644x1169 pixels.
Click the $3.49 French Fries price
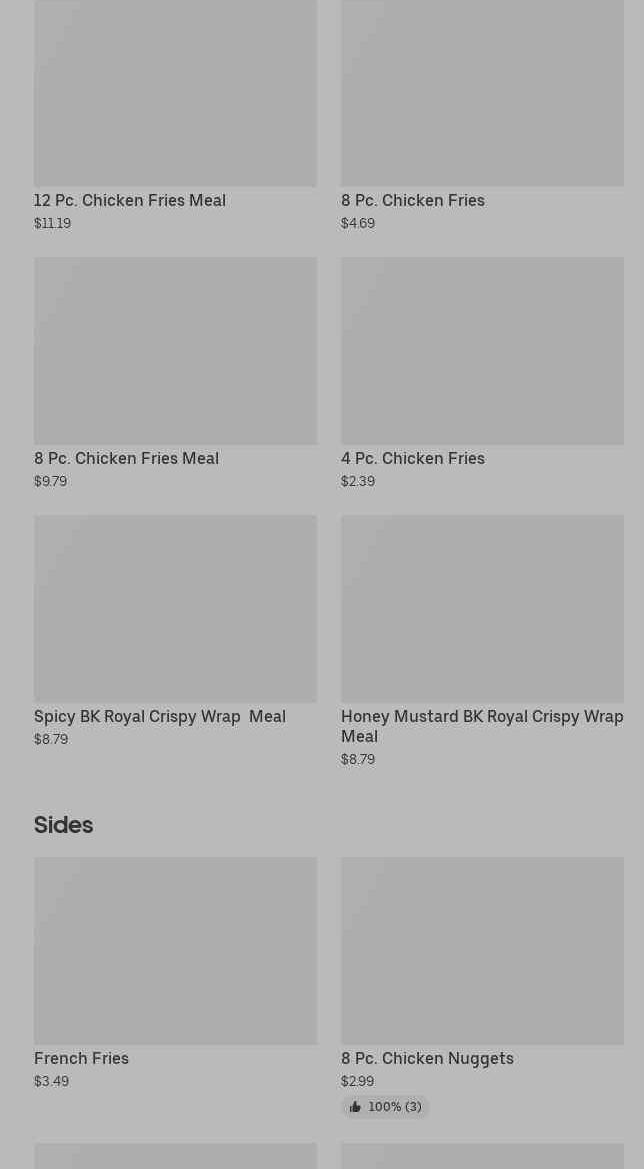(x=51, y=1081)
